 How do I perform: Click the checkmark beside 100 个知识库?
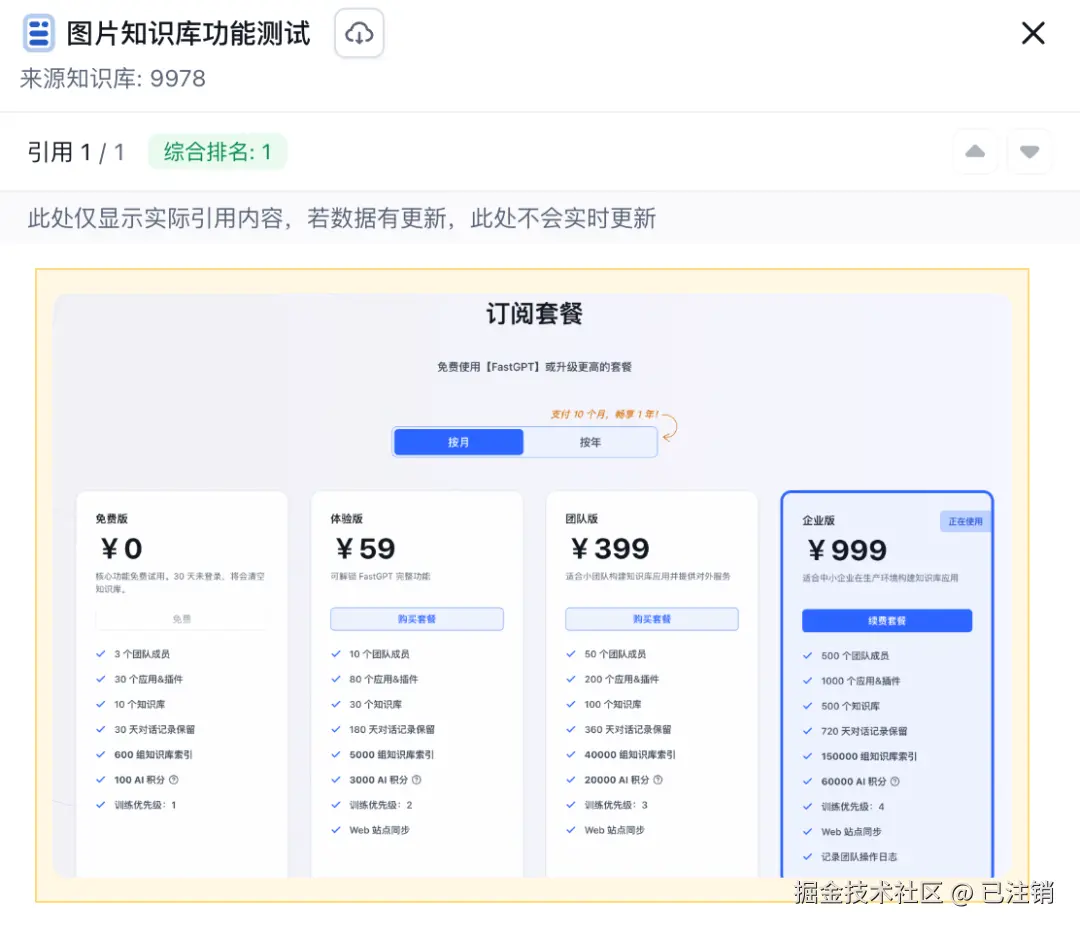[571, 704]
